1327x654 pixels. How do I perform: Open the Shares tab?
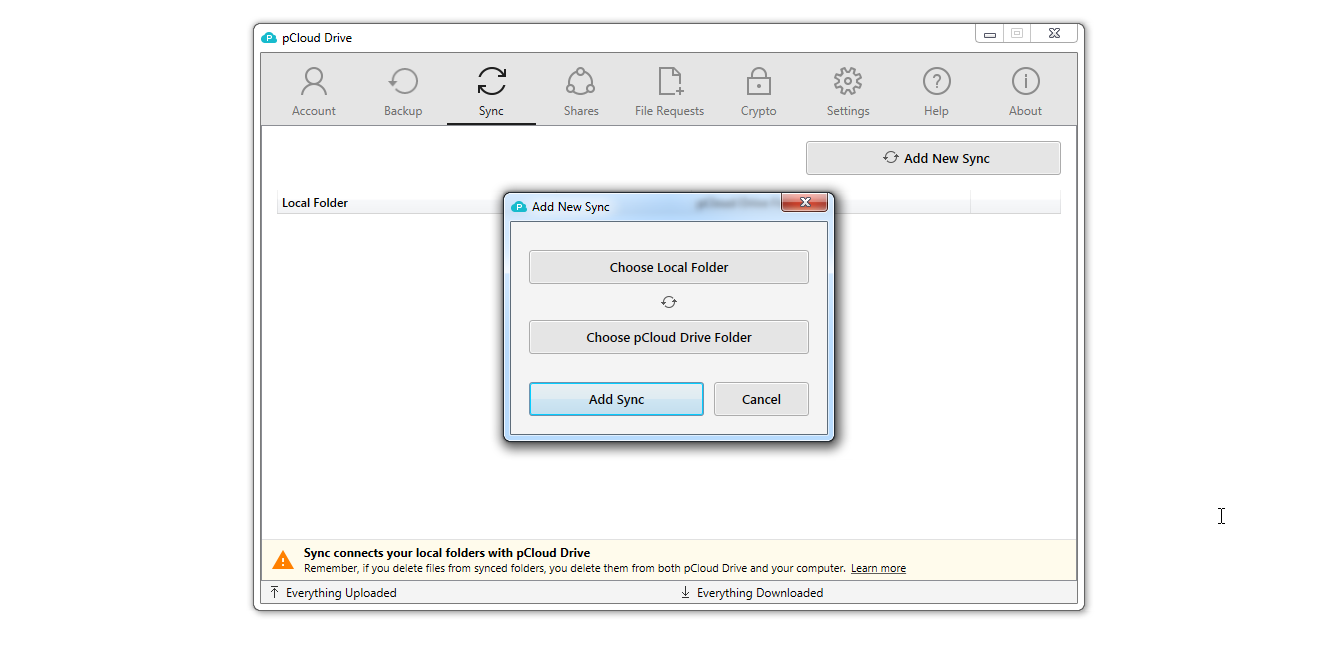point(580,92)
